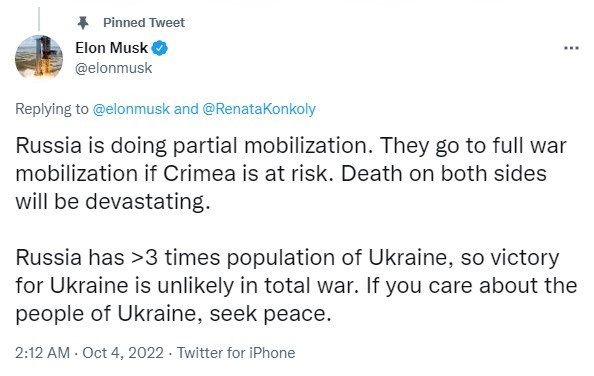Open the @RenataKonkoly profile mention

coord(259,109)
